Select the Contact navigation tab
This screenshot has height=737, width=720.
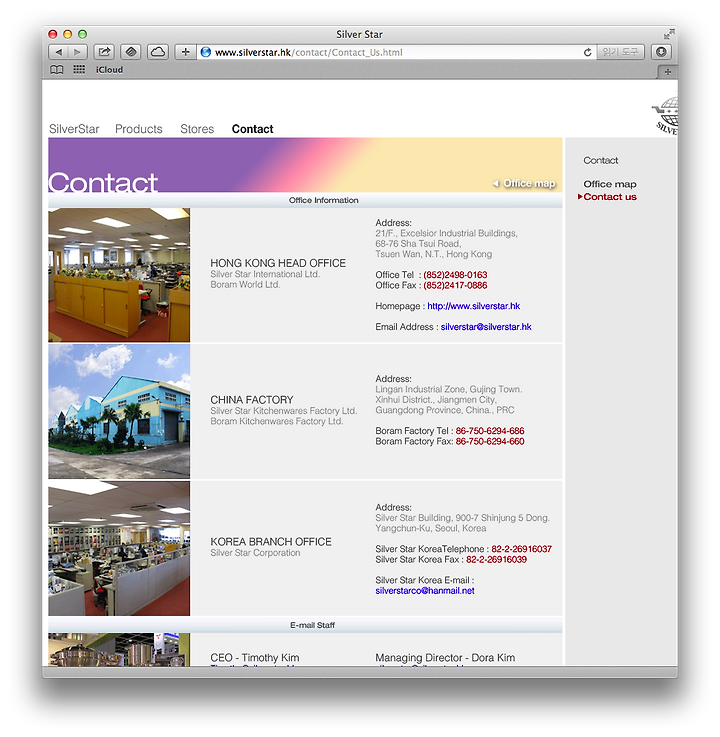(x=252, y=129)
